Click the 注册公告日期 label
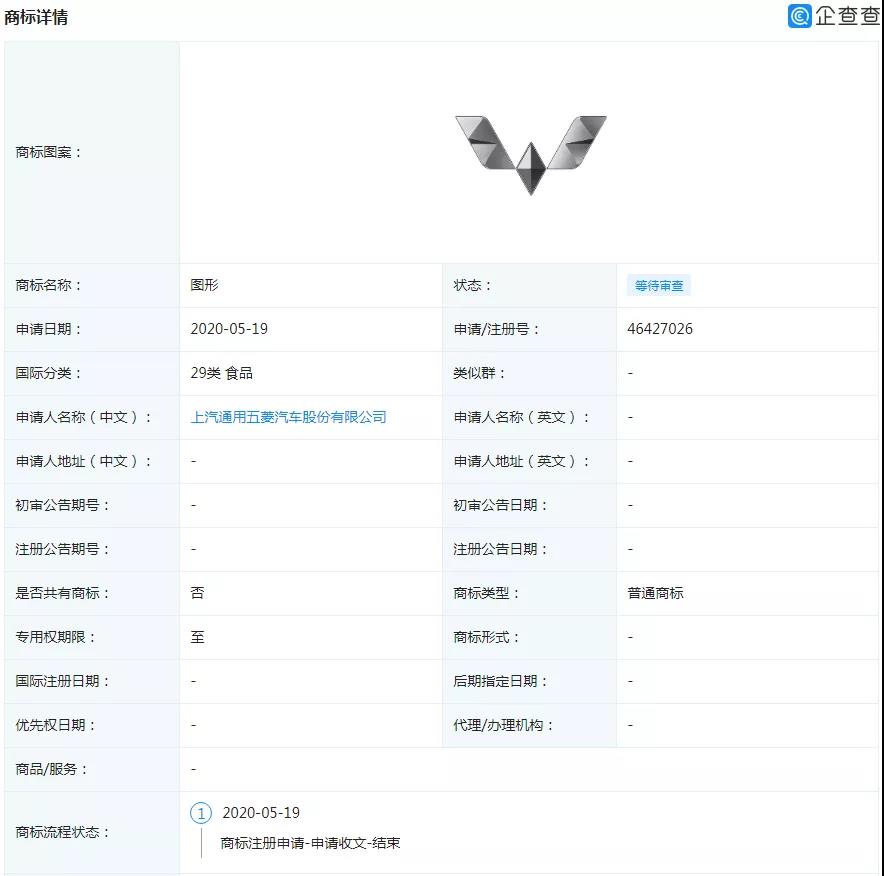This screenshot has width=884, height=876. [501, 549]
